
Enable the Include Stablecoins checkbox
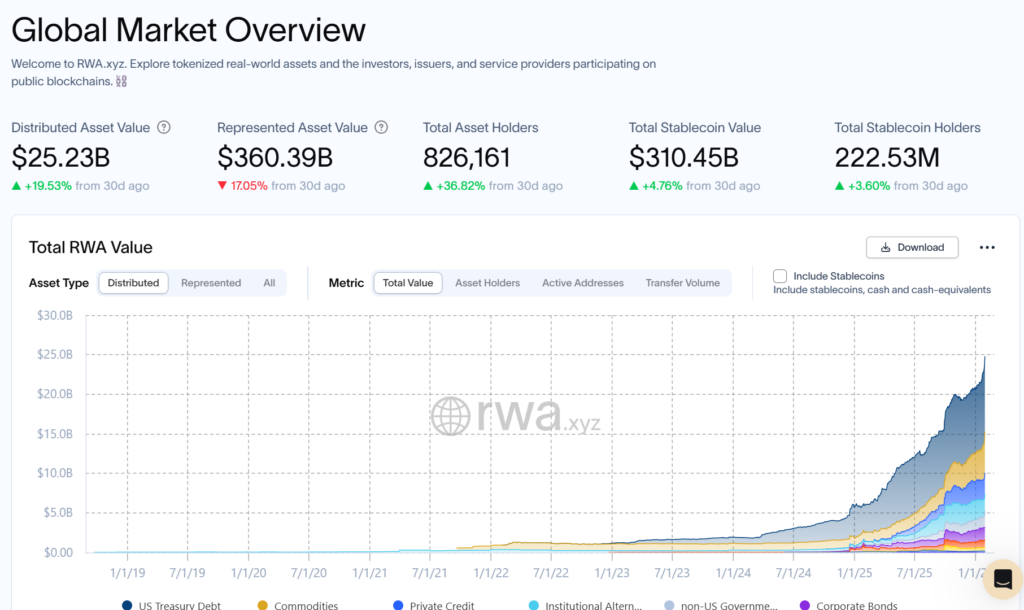point(780,276)
